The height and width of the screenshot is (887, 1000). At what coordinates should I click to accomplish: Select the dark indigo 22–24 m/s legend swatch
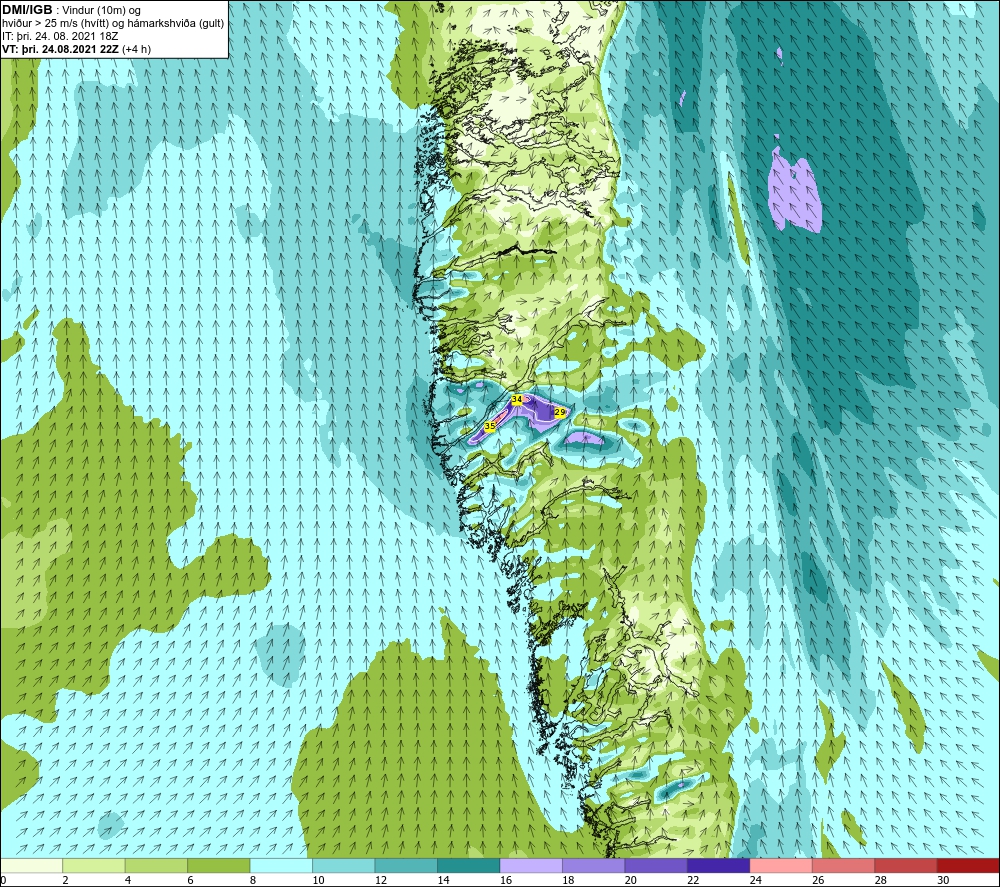pos(719,865)
